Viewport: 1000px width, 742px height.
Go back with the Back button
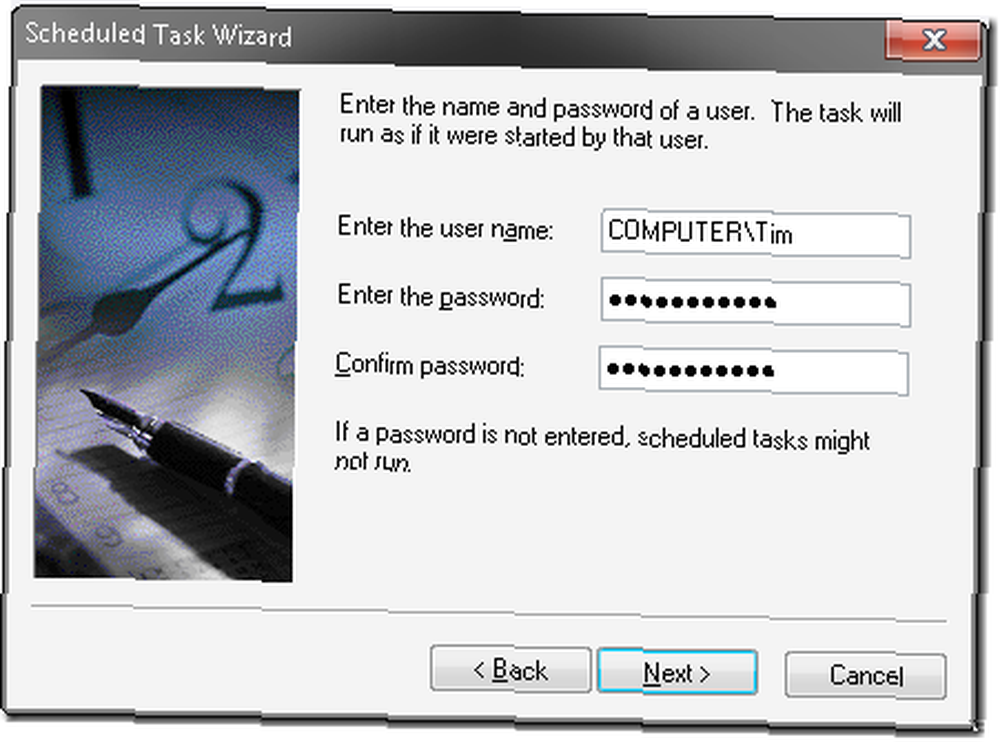pyautogui.click(x=510, y=669)
